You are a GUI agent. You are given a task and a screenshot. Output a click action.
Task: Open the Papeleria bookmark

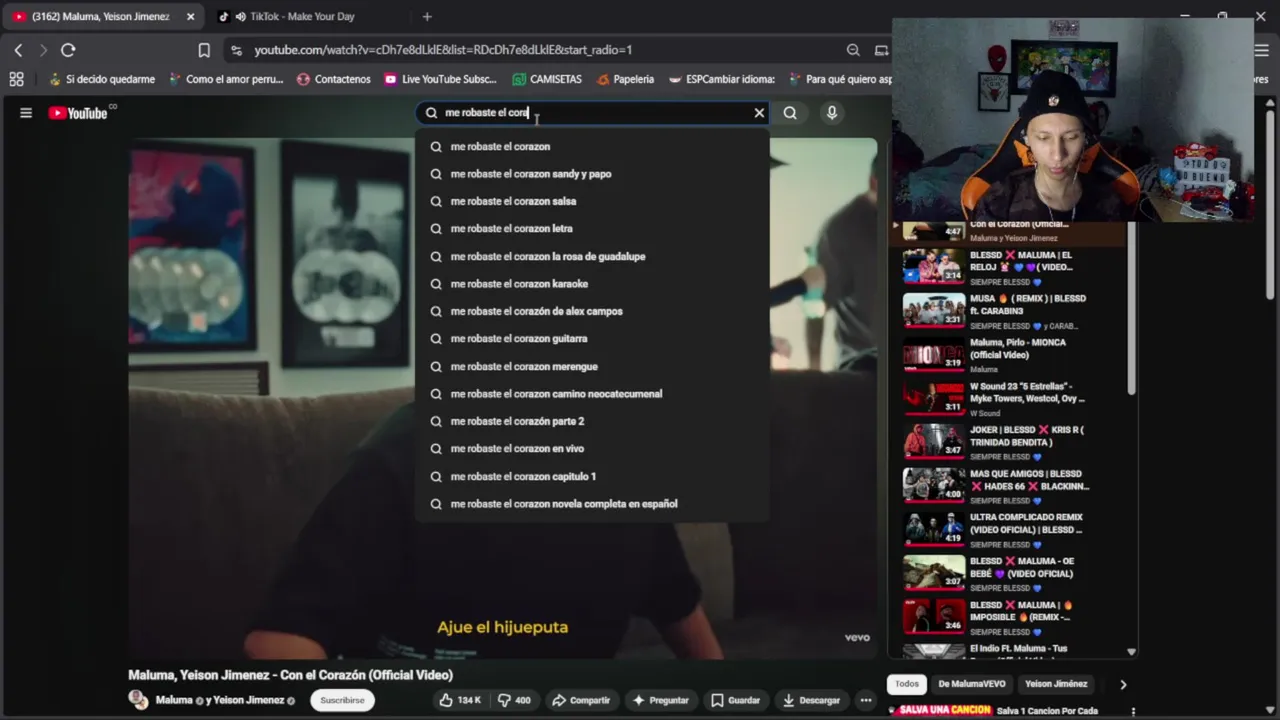(625, 79)
